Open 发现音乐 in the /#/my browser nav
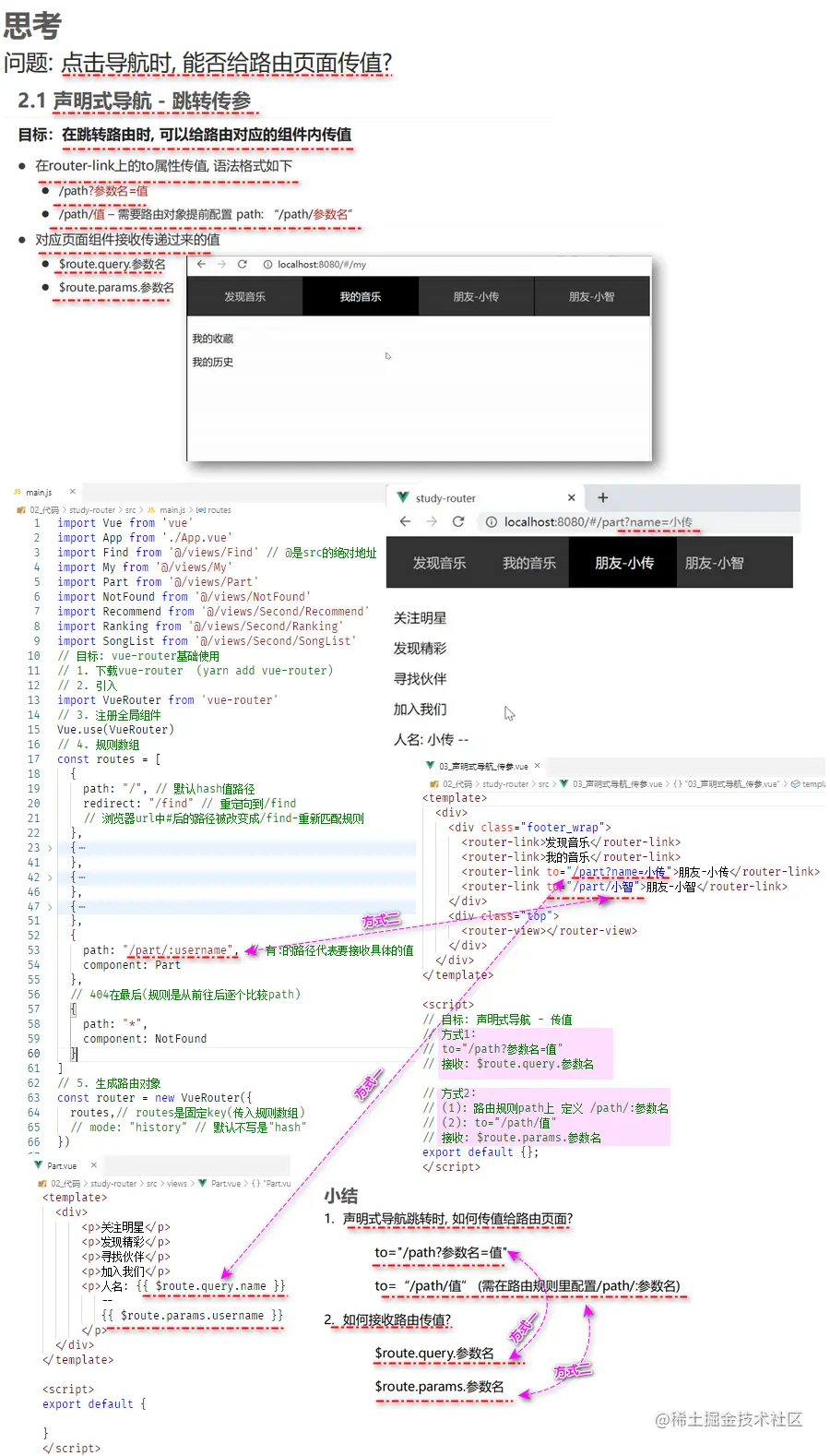Screen dimensions: 830x1456 click(x=244, y=297)
